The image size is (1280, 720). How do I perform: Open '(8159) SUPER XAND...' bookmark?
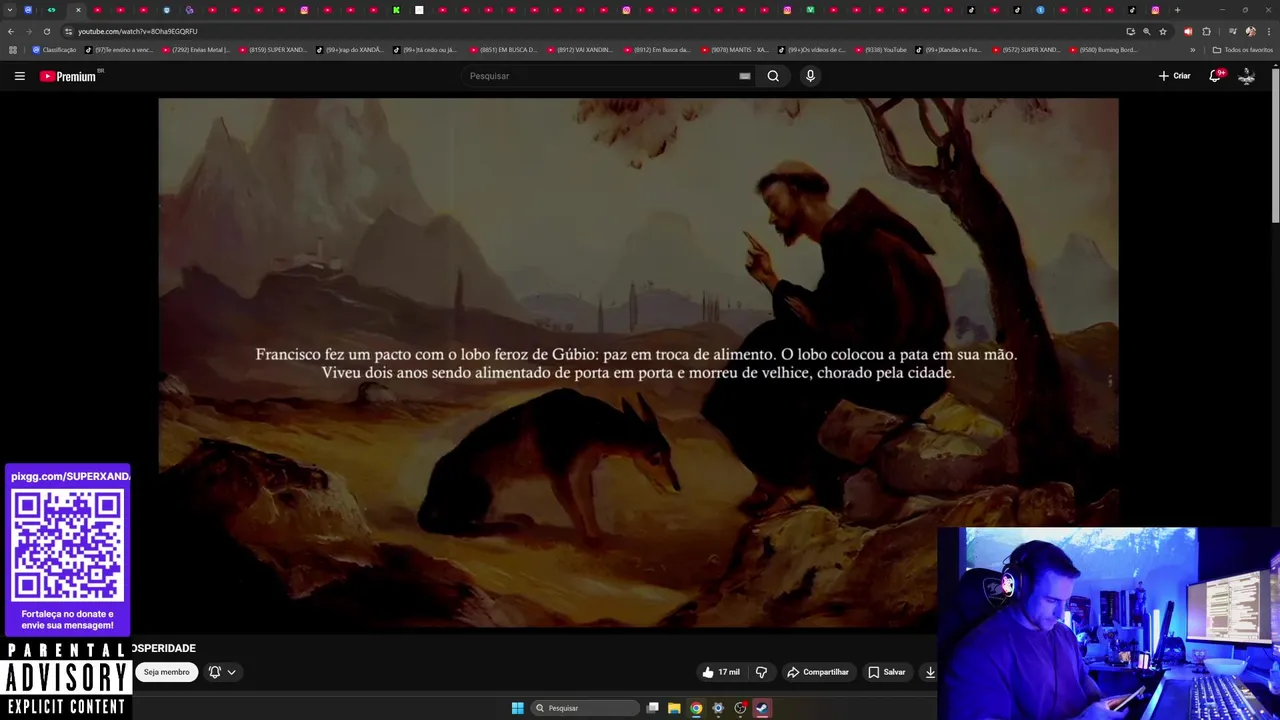click(x=272, y=50)
